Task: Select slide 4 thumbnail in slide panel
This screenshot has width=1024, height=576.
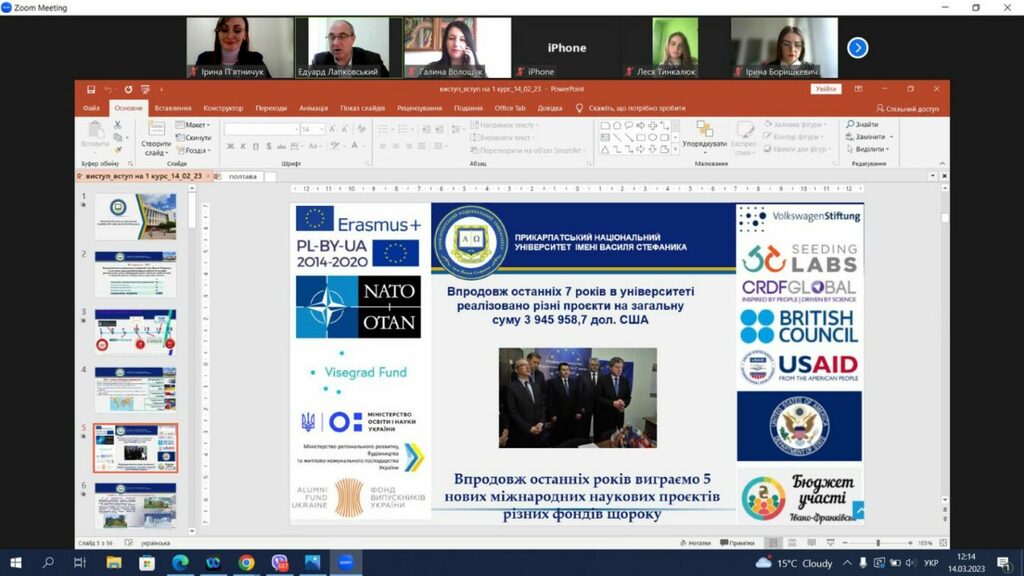Action: click(135, 388)
